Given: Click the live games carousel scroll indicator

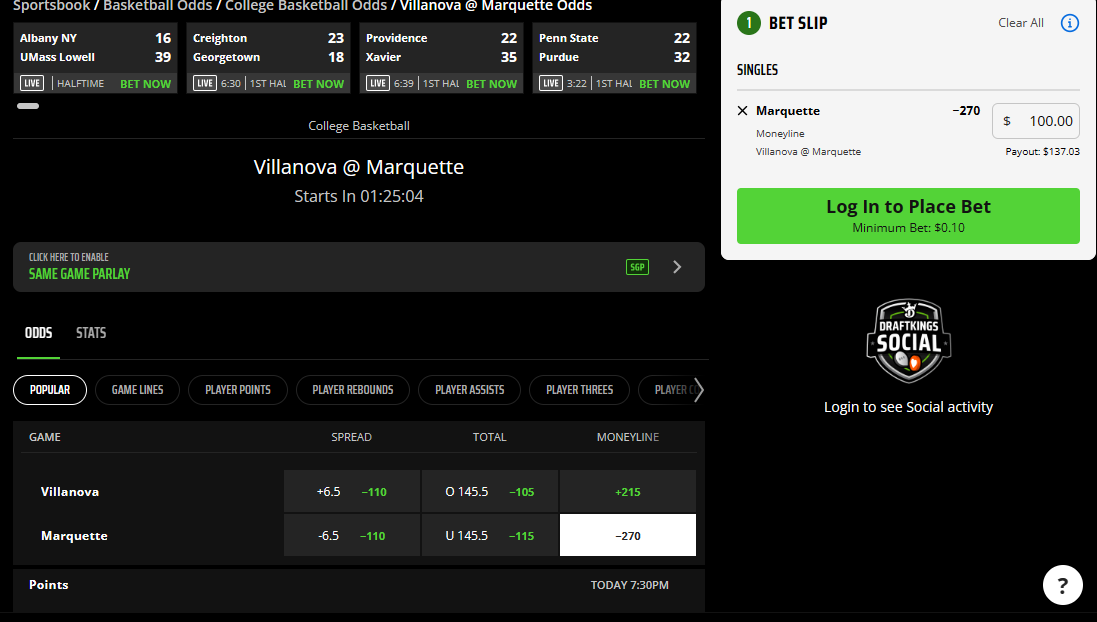Looking at the screenshot, I should [x=28, y=106].
